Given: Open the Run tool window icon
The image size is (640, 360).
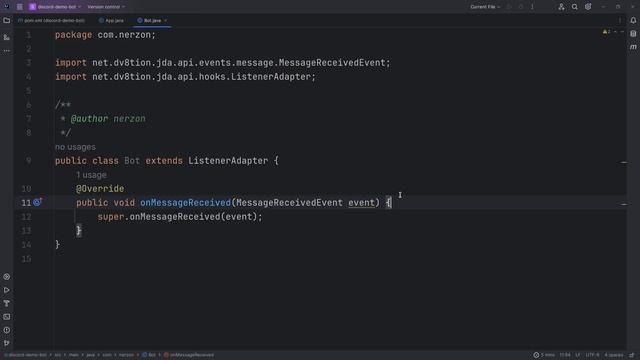Looking at the screenshot, I should coord(7,290).
